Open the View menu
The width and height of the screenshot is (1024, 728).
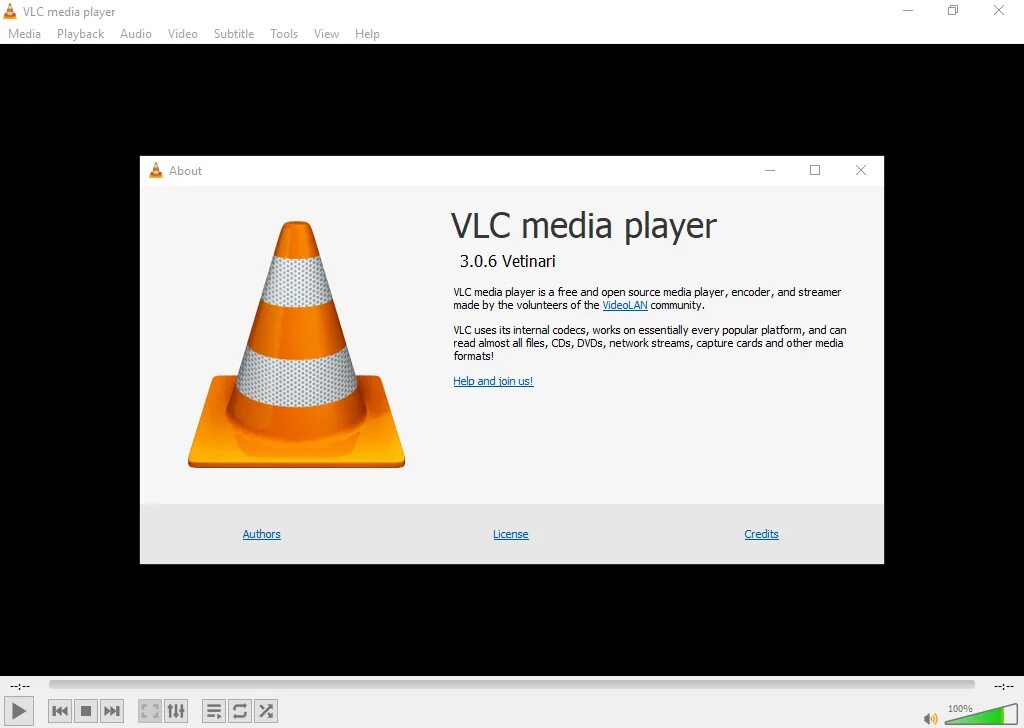(327, 34)
